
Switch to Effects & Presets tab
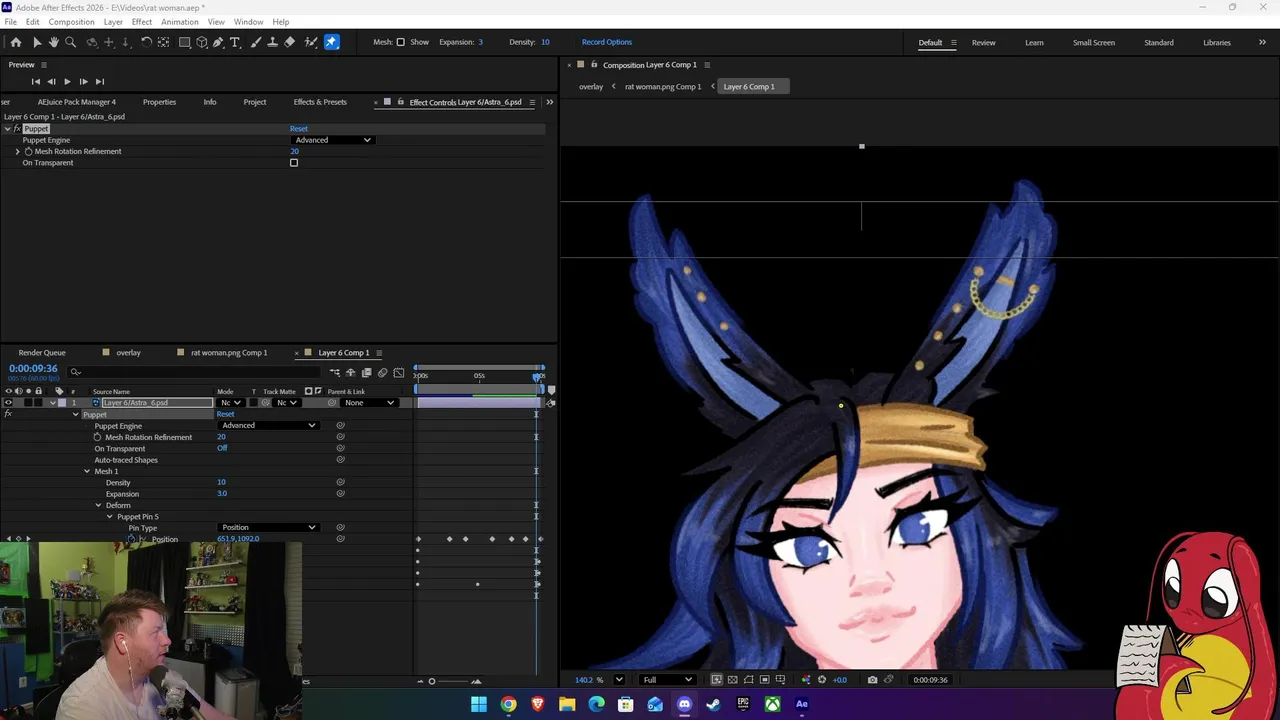pyautogui.click(x=320, y=102)
